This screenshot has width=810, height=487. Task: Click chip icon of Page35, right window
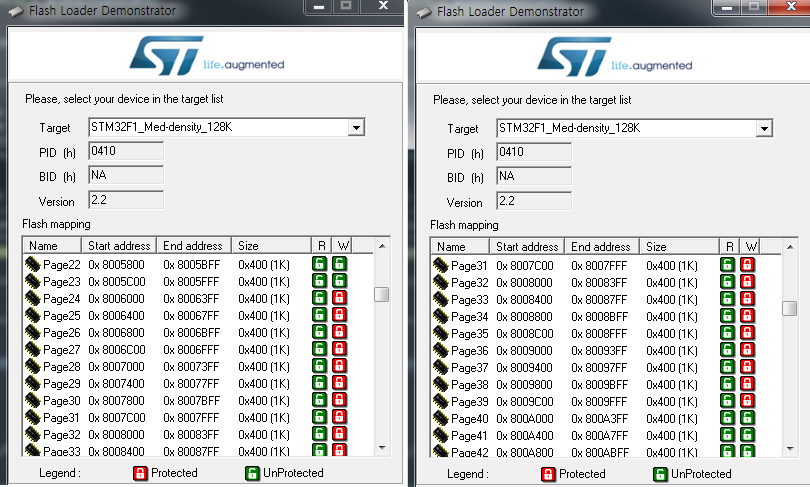(441, 334)
